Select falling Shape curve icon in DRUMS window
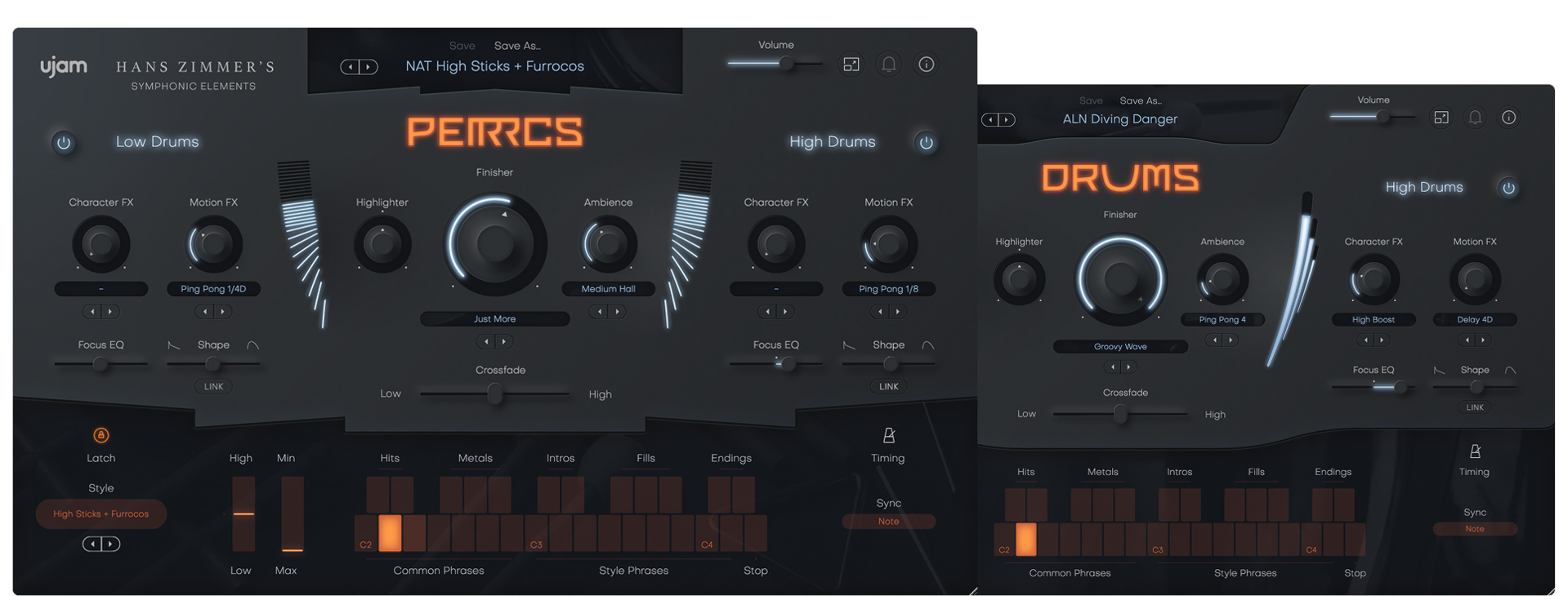The image size is (1568, 596). [1439, 371]
